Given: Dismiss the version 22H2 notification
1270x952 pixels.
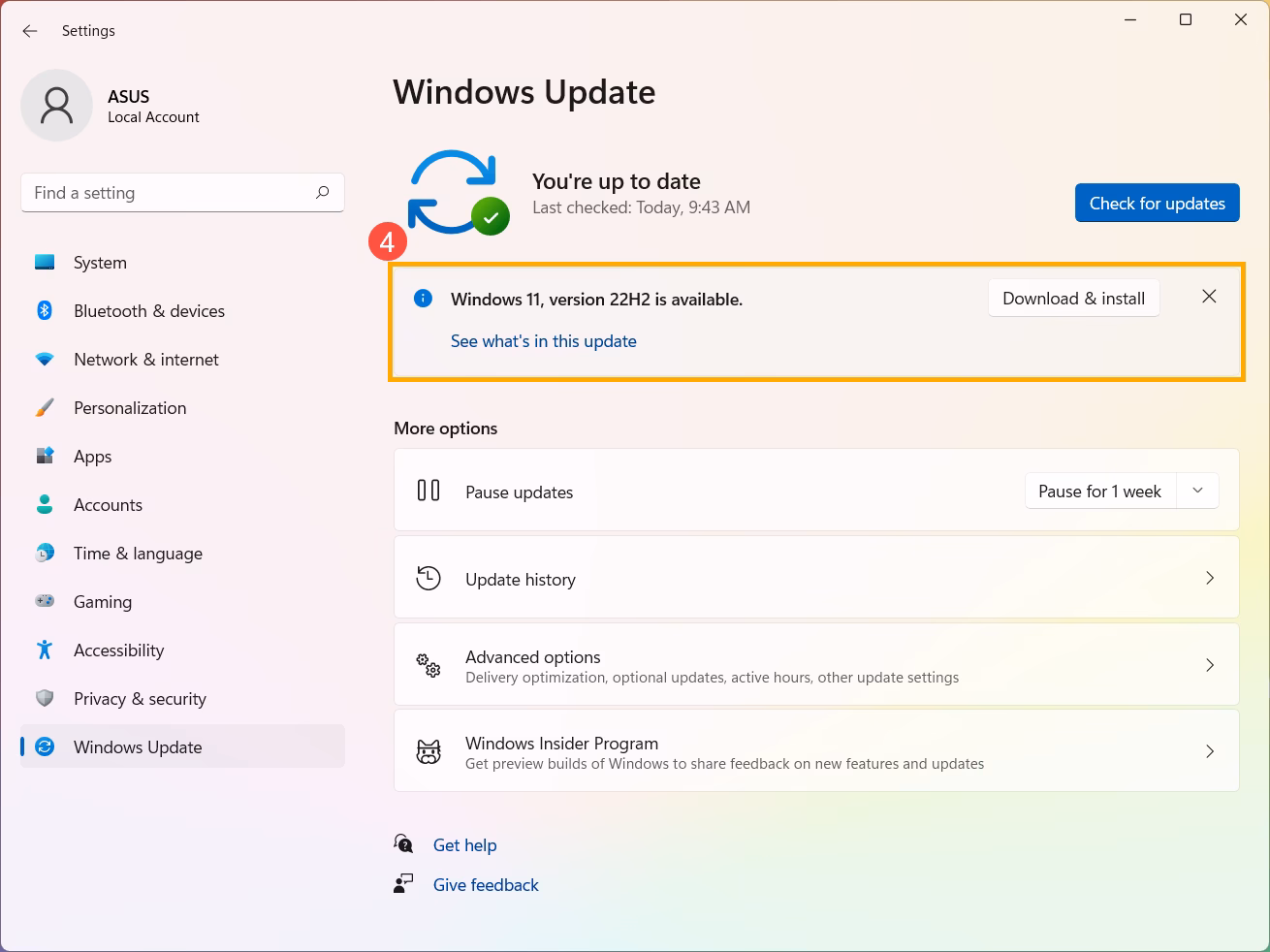Looking at the screenshot, I should click(1209, 297).
